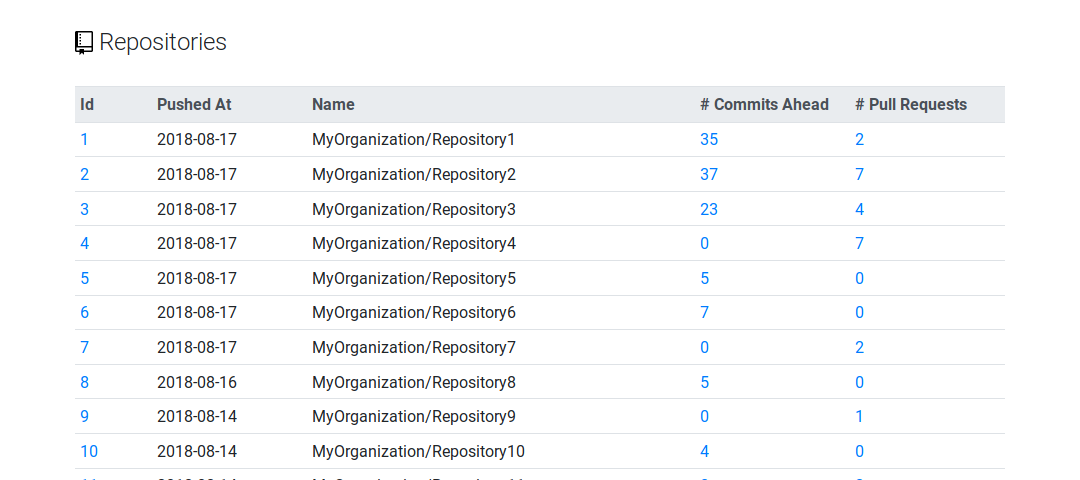View 23 commits ahead for Repository3
1080x480 pixels.
(x=709, y=209)
